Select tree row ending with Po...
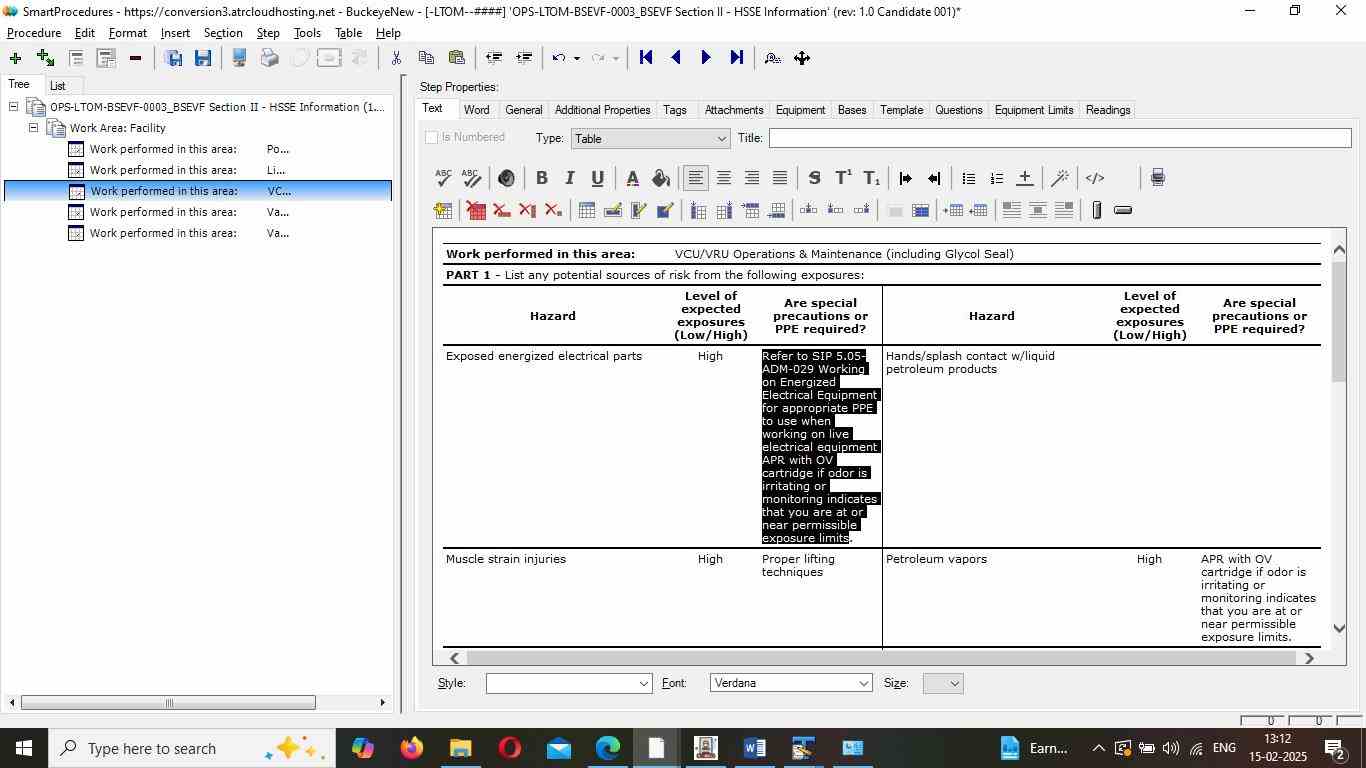 [190, 149]
